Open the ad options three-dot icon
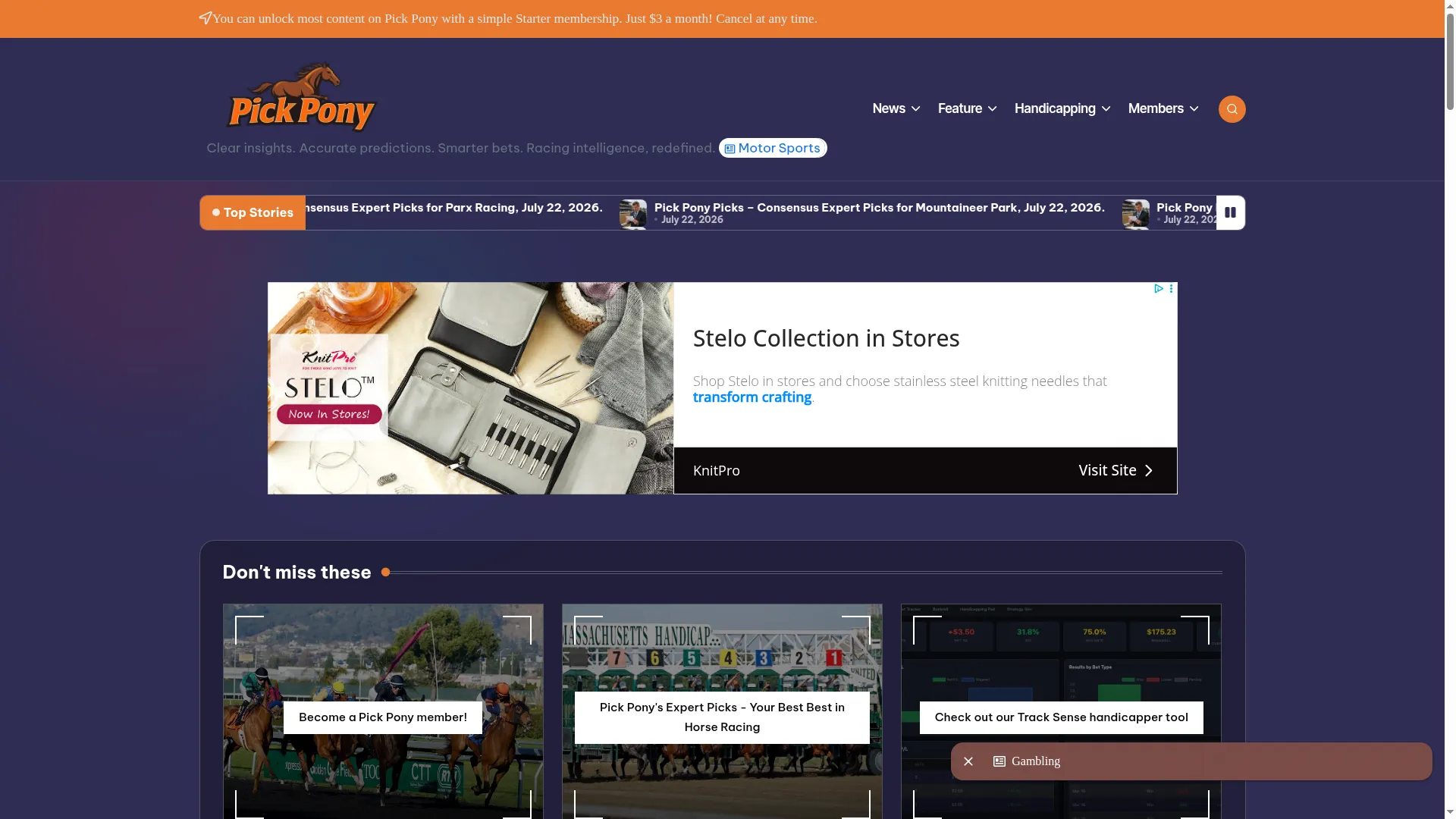 [x=1171, y=289]
